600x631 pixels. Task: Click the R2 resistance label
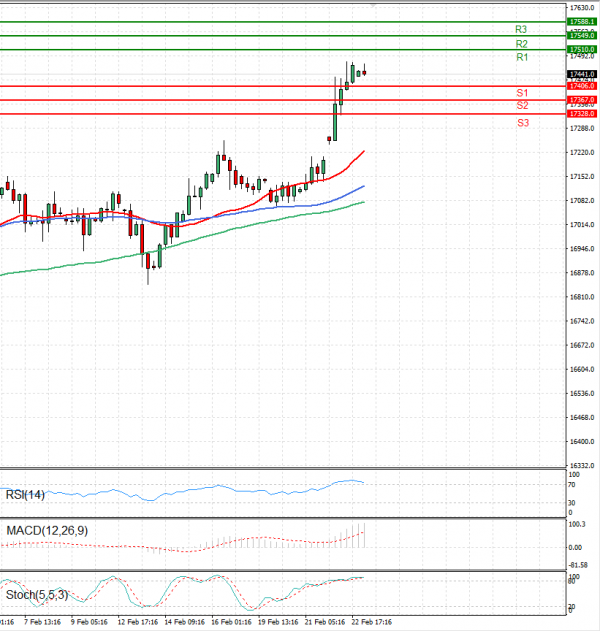click(522, 44)
